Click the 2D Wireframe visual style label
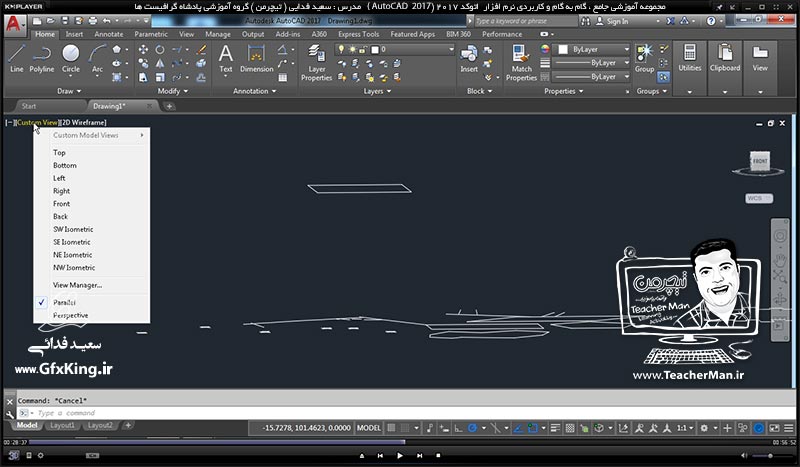 point(84,122)
